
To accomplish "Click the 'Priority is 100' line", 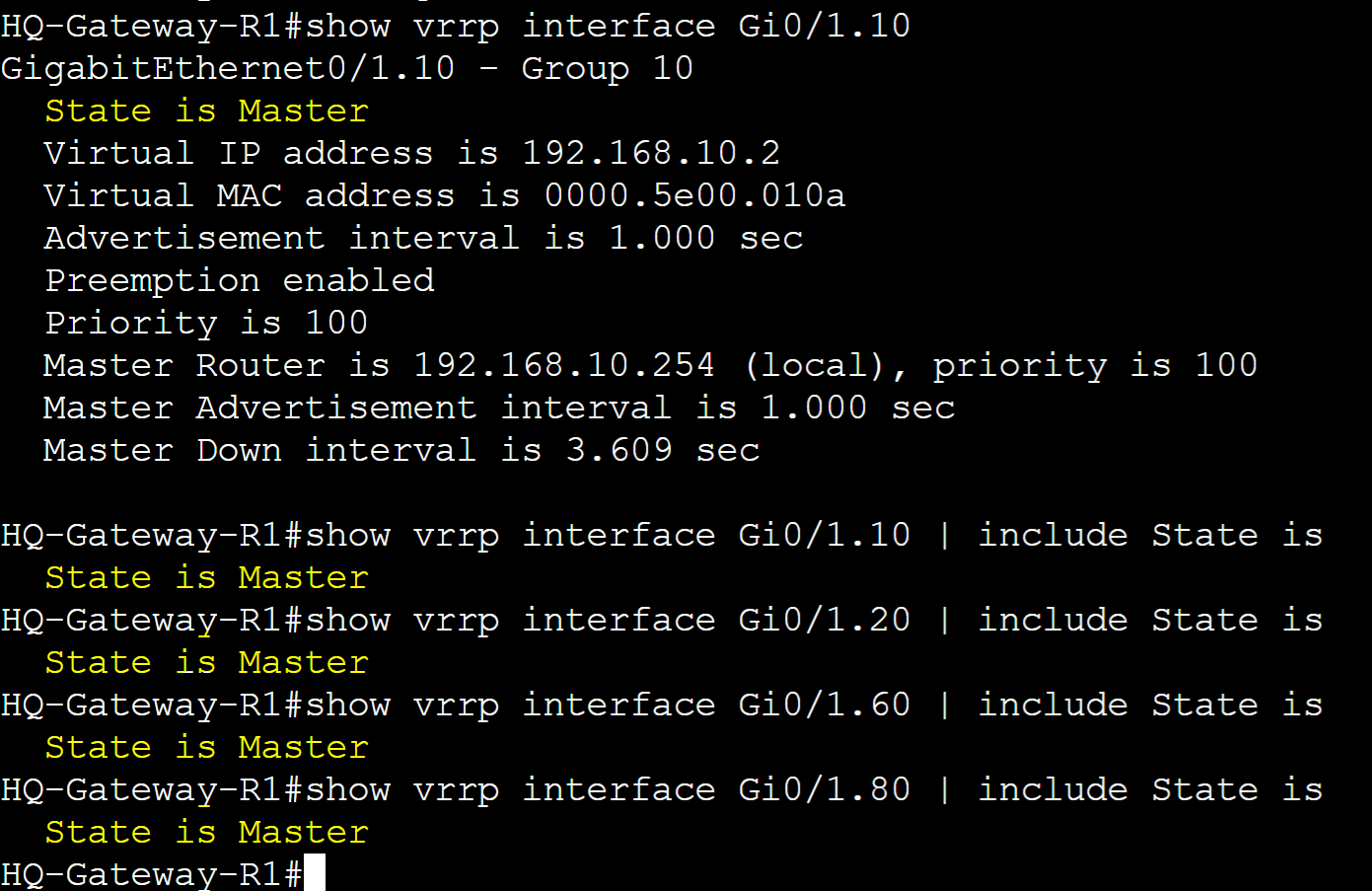I will pos(206,323).
